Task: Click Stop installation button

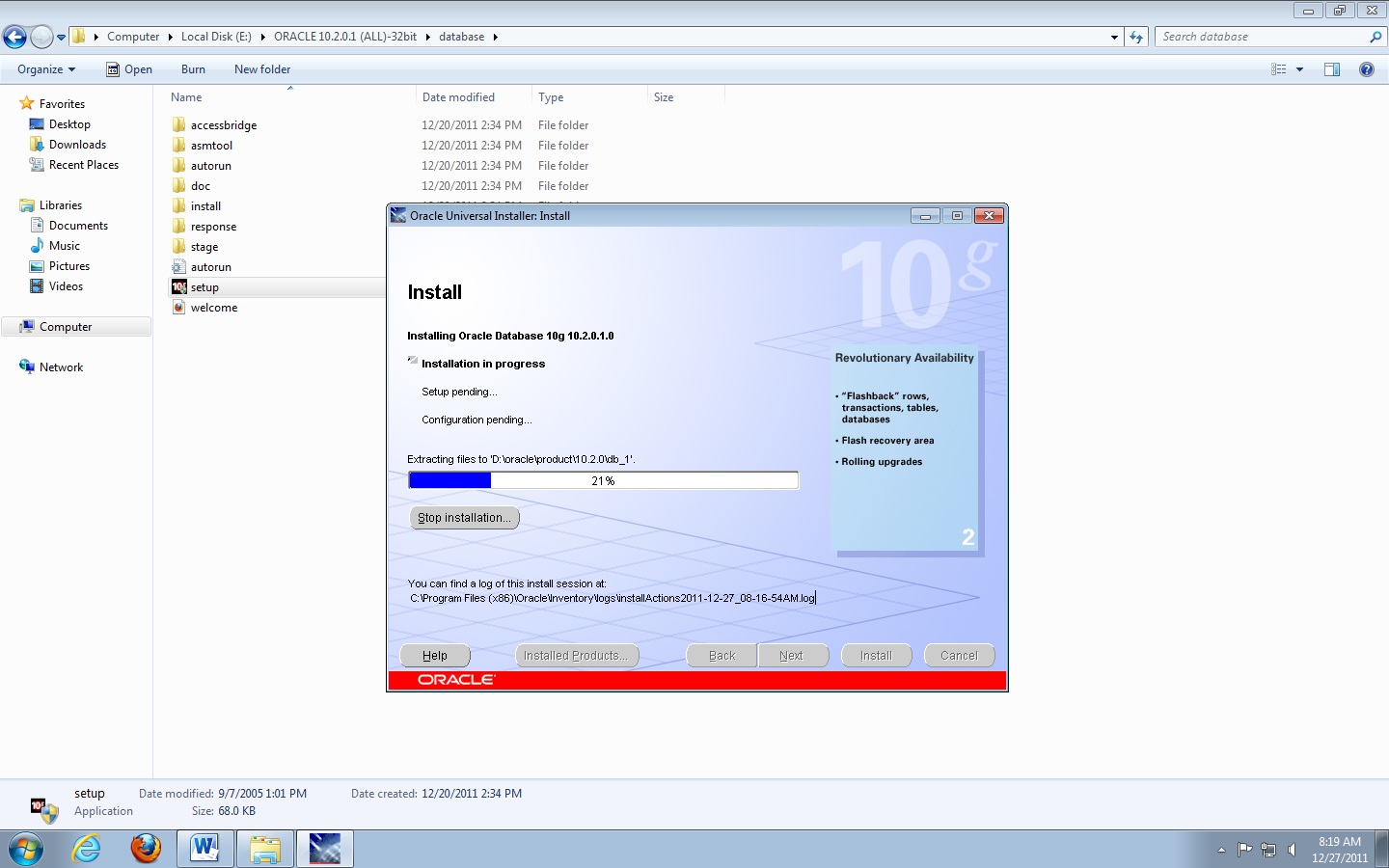Action: (x=465, y=518)
